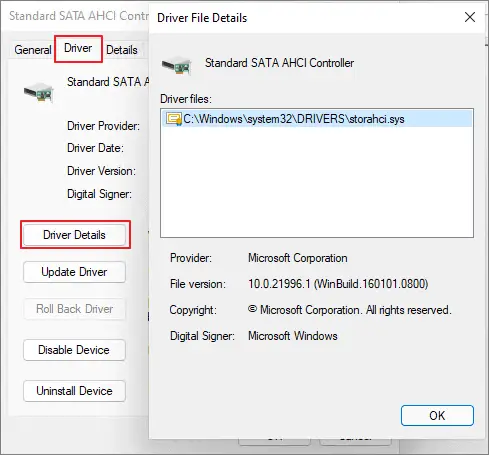Click the copyright All rights reserved text
The height and width of the screenshot is (455, 489).
click(350, 310)
